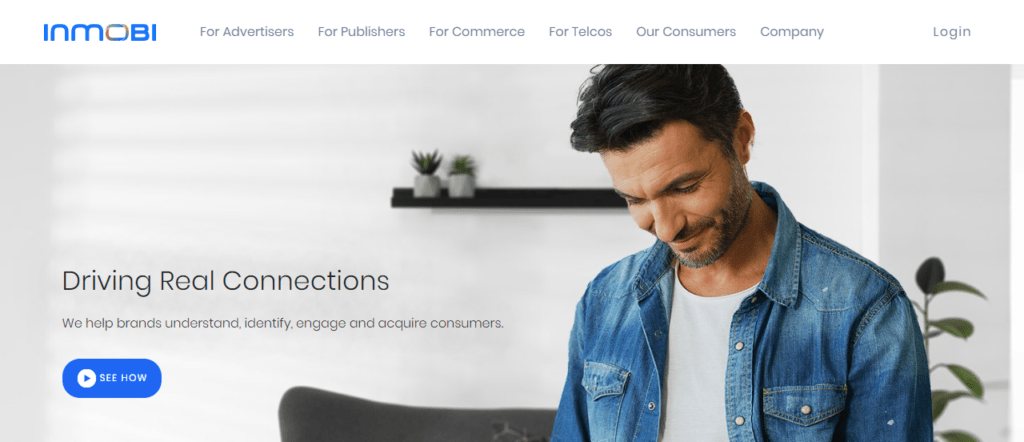Click the Driving Real Connections headline
The height and width of the screenshot is (442, 1024).
225,281
